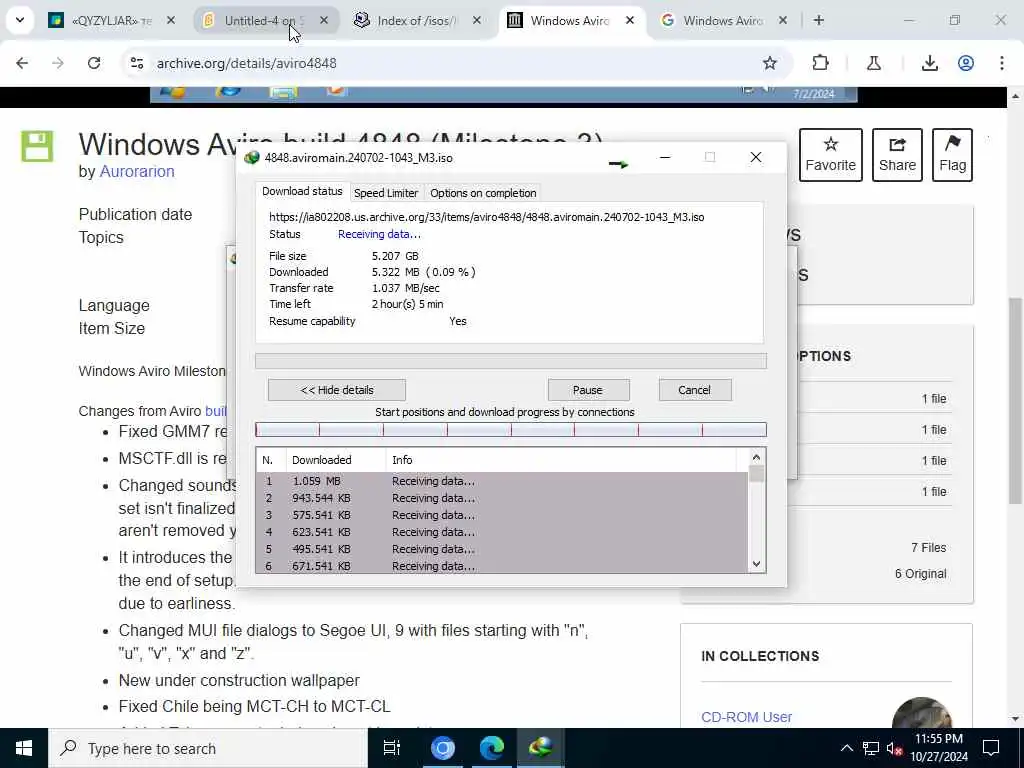Pause the download
The image size is (1024, 768).
coord(588,390)
